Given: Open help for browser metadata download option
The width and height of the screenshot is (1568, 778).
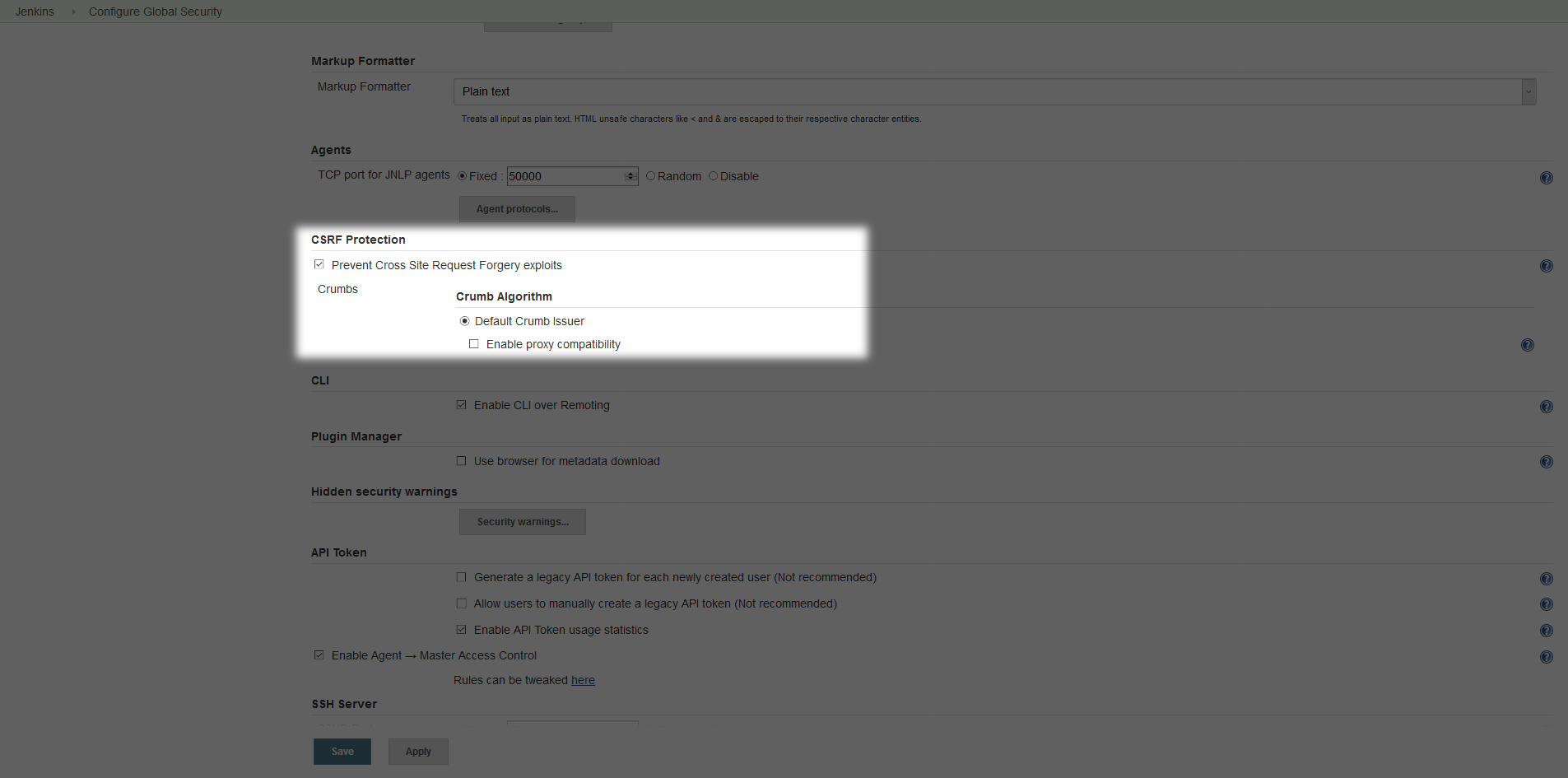Looking at the screenshot, I should pos(1546,462).
